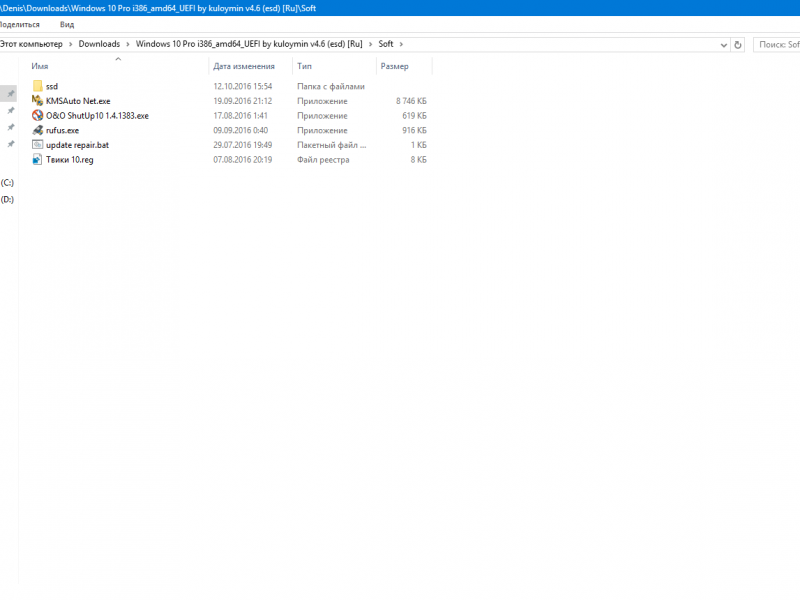
Task: Click the date 07.08.2016 20:19
Action: tap(243, 160)
